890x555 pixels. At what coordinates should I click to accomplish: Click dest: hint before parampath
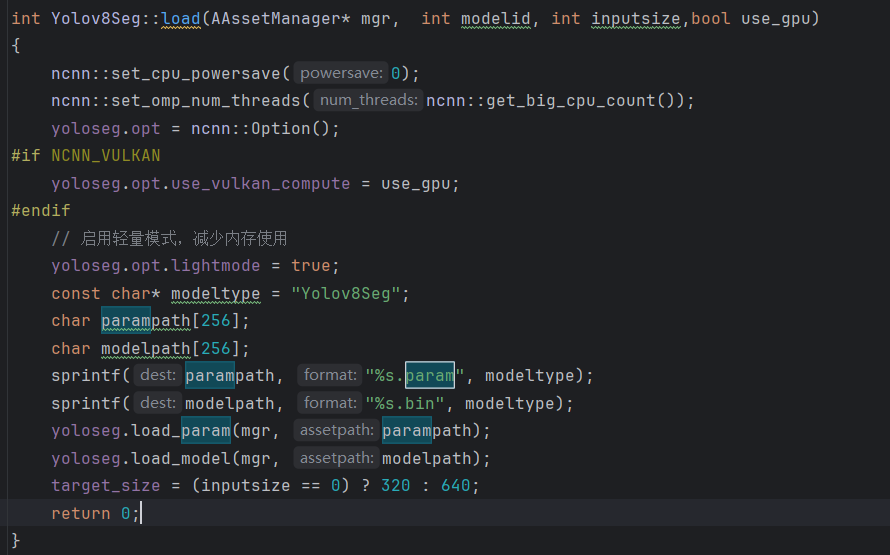pyautogui.click(x=158, y=375)
